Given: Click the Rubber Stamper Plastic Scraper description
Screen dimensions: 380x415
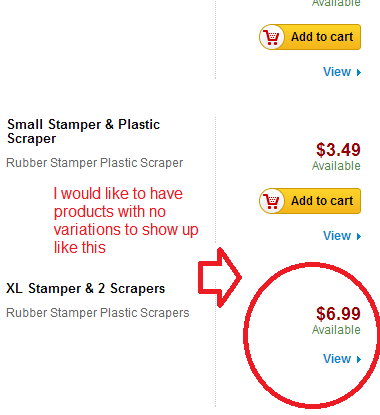Looking at the screenshot, I should (x=95, y=163).
